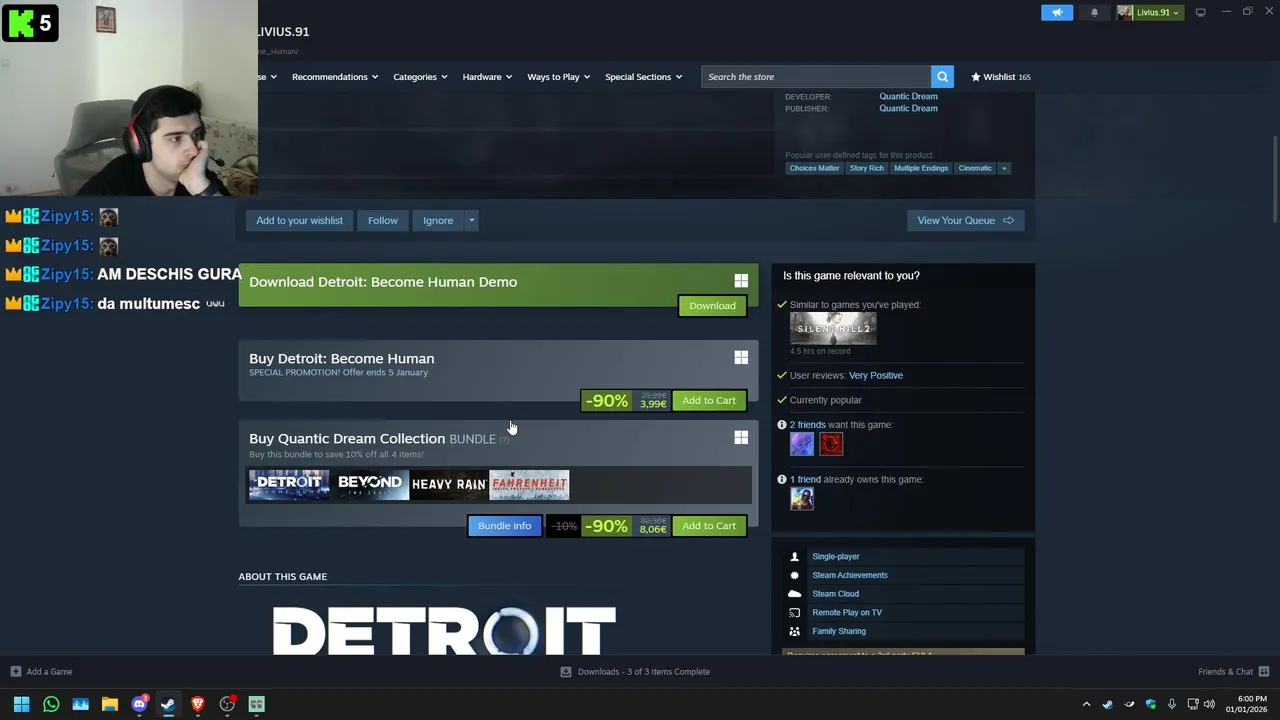
Task: Open the Steam Cloud feature link
Action: 835,594
